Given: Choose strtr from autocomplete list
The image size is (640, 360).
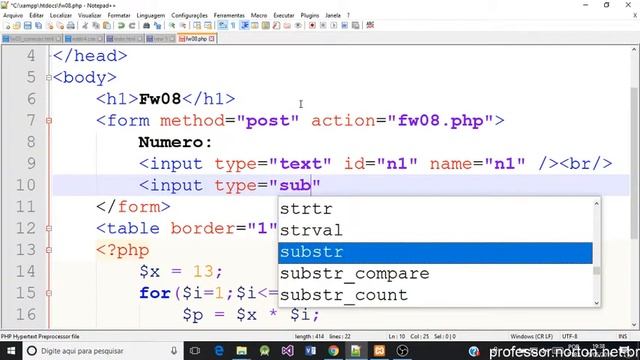Looking at the screenshot, I should click(435, 209).
